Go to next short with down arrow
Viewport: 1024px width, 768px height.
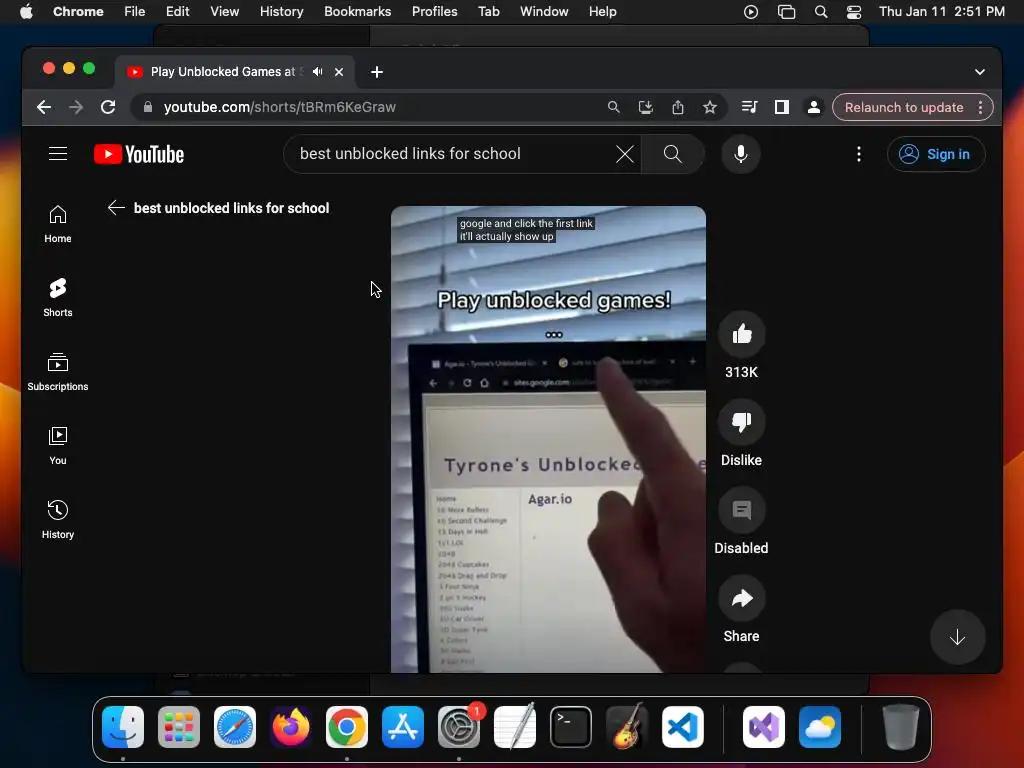coord(957,637)
